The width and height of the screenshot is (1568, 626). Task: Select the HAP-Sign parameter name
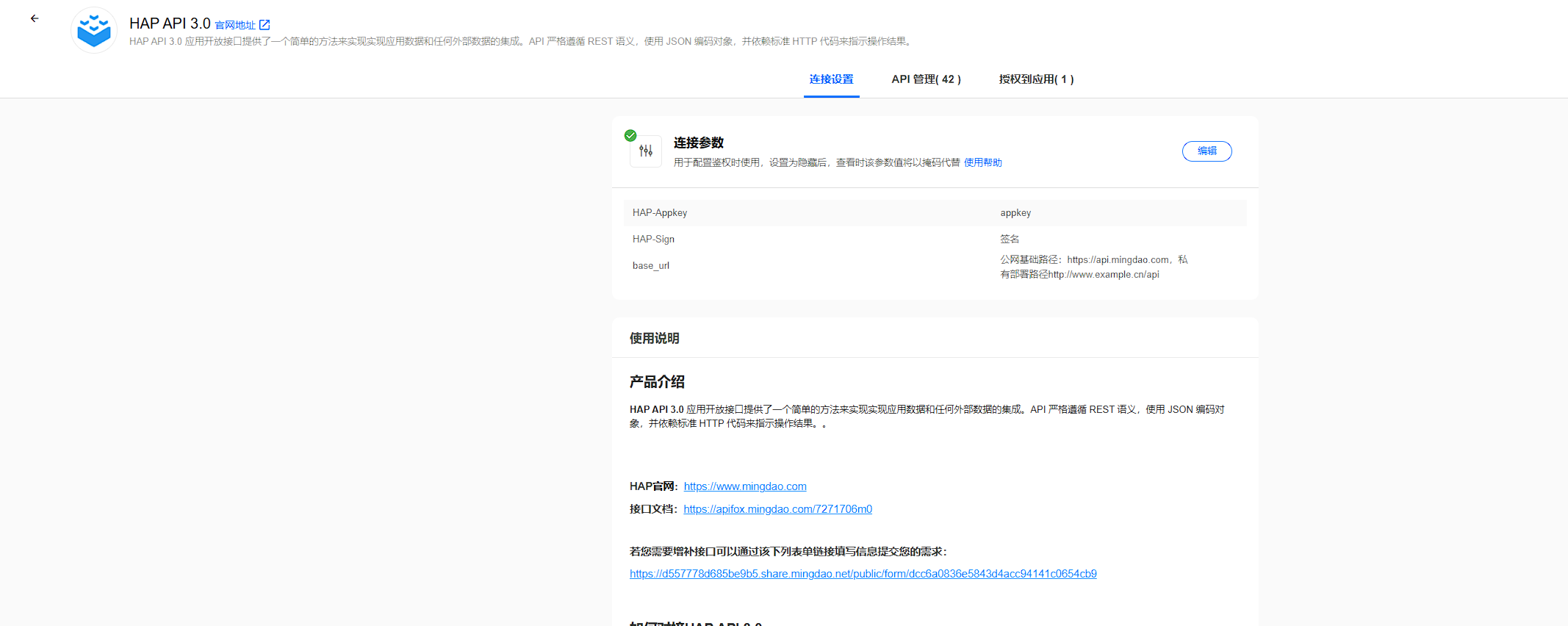(653, 239)
